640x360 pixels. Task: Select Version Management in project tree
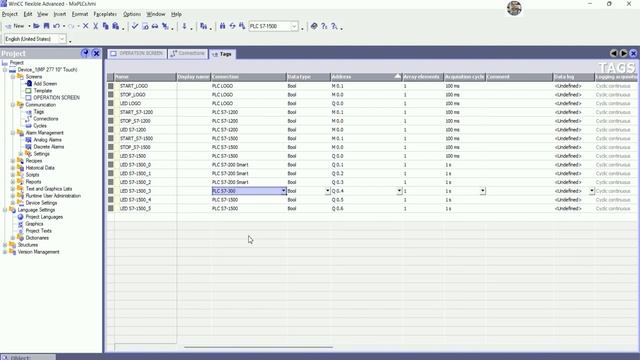(38, 252)
